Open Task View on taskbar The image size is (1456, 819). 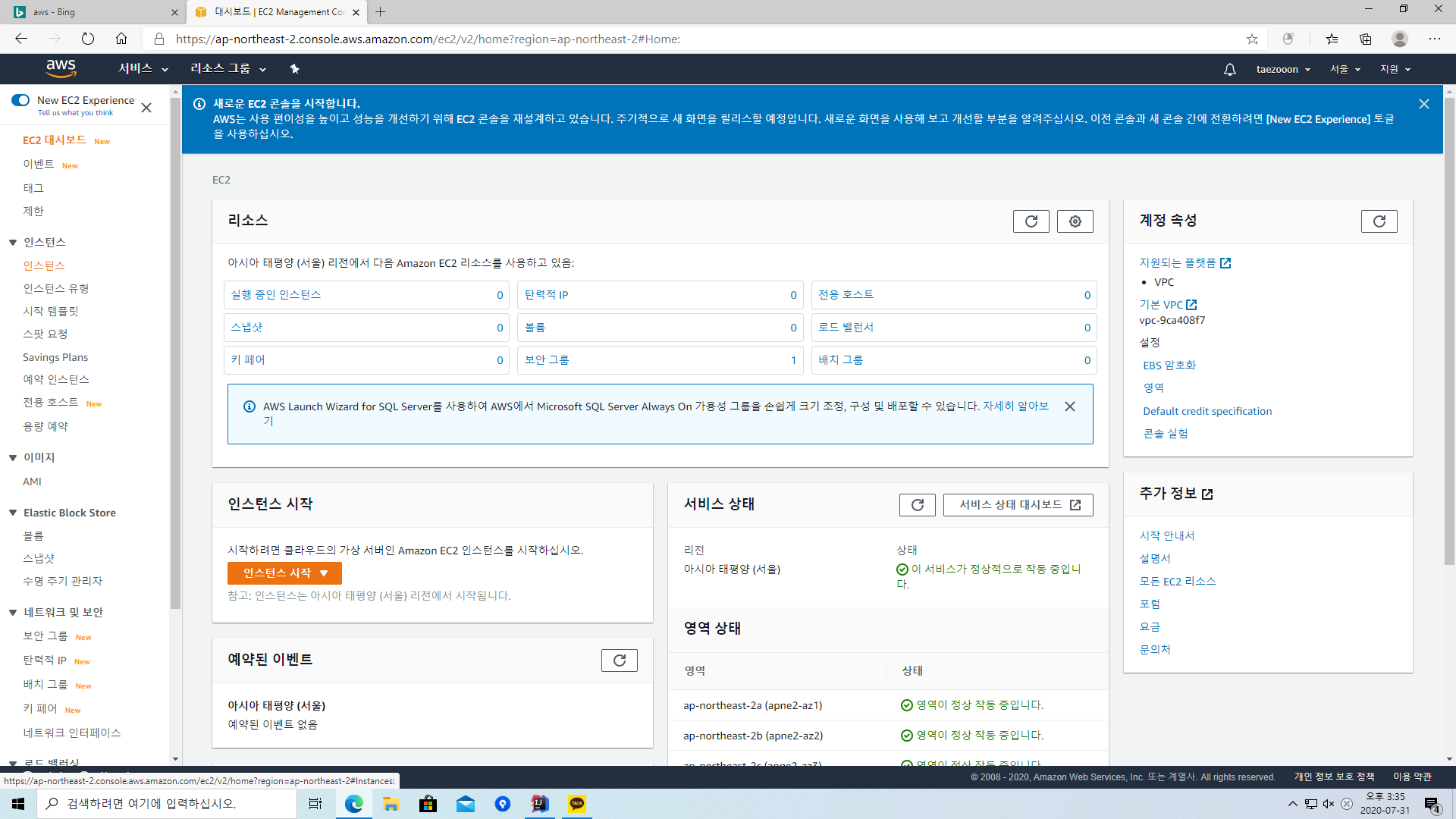pyautogui.click(x=315, y=804)
